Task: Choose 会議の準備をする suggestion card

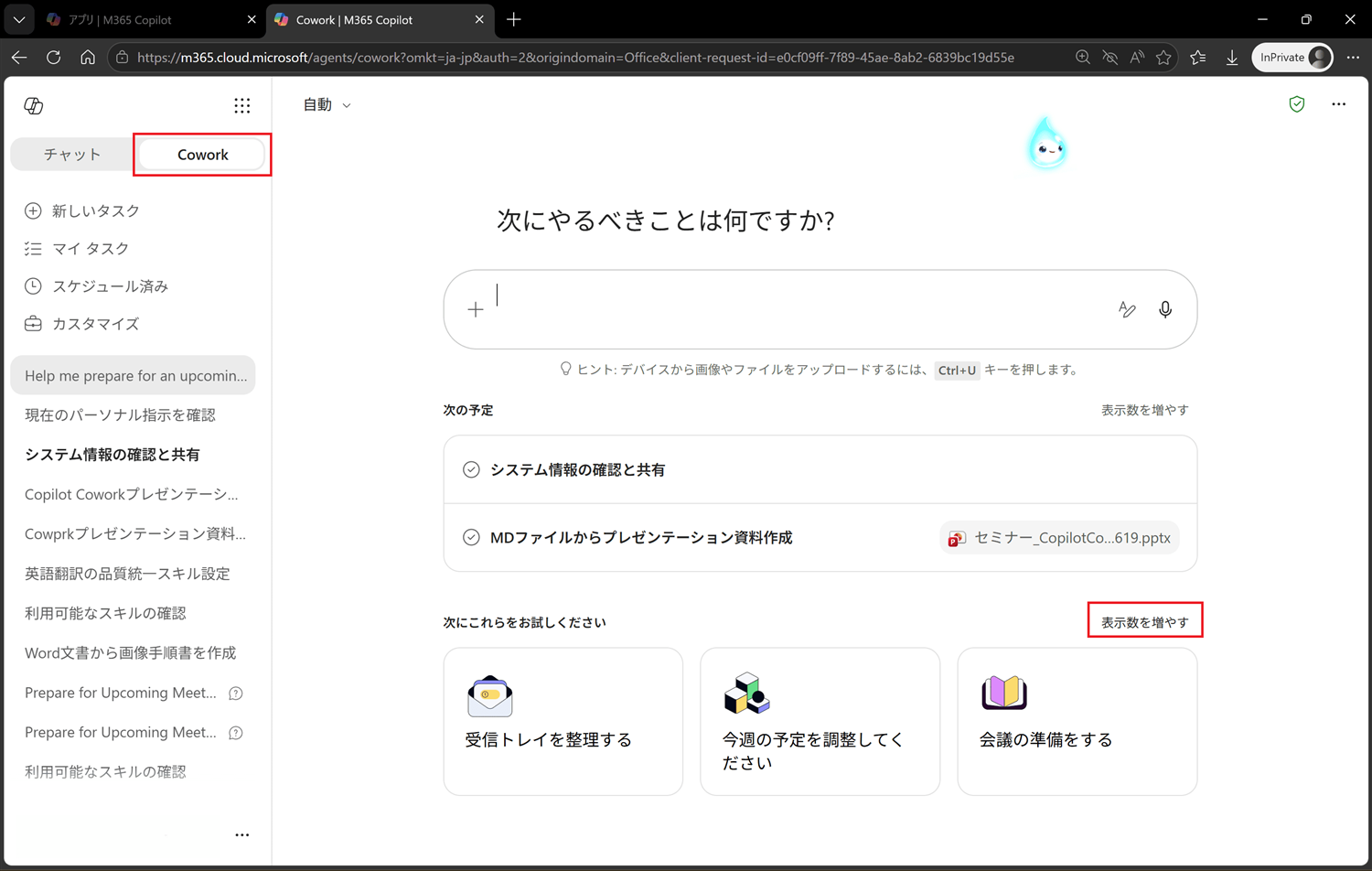Action: (1077, 722)
